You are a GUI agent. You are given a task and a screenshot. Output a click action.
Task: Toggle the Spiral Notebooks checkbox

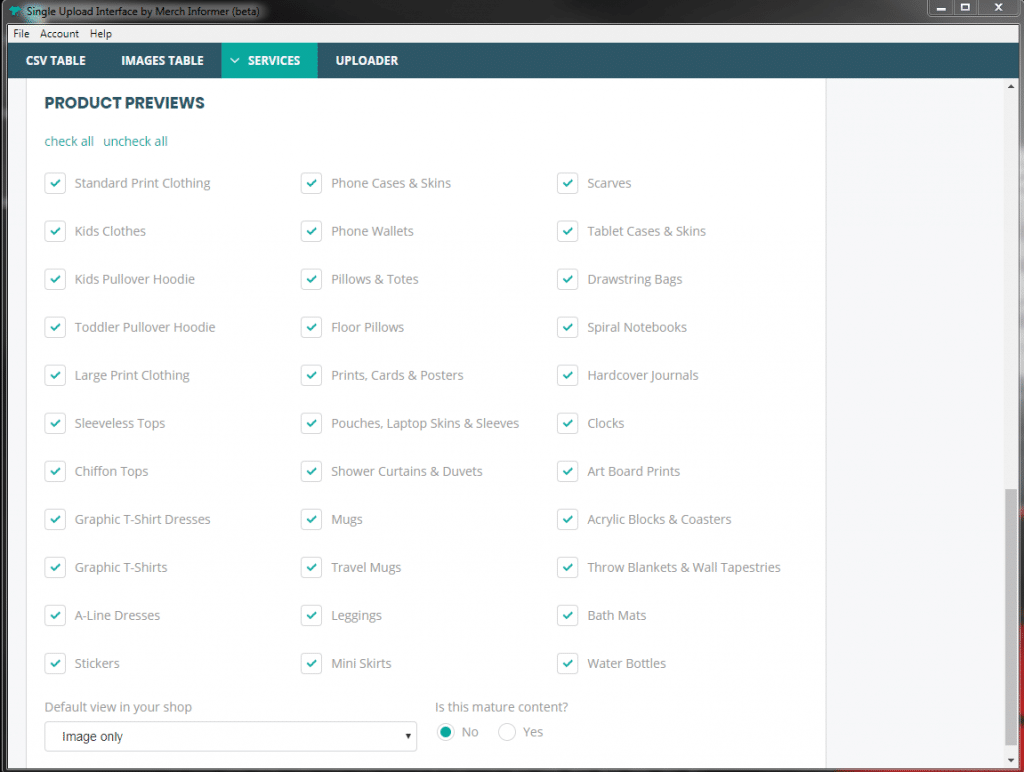coord(568,327)
